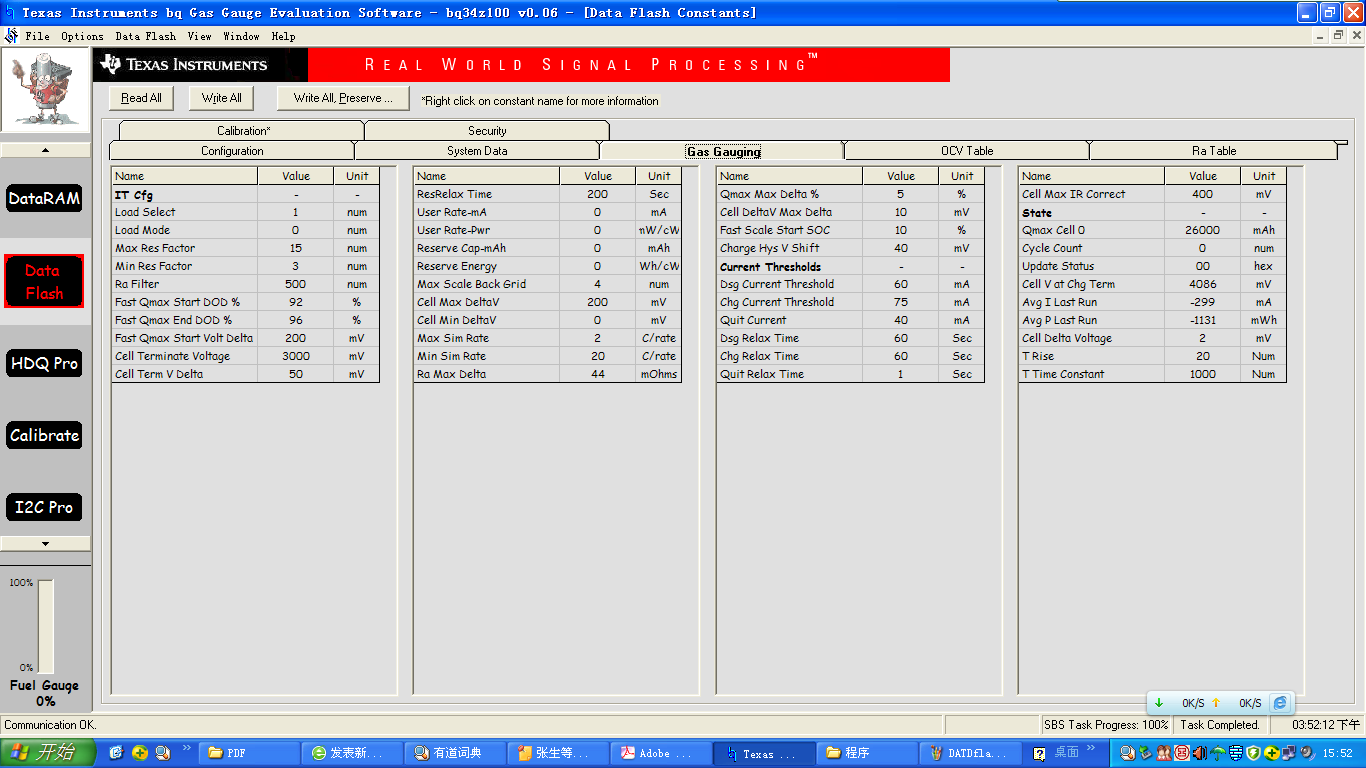The width and height of the screenshot is (1366, 768).
Task: Click the Value header in the IT Cfg table
Action: click(296, 176)
